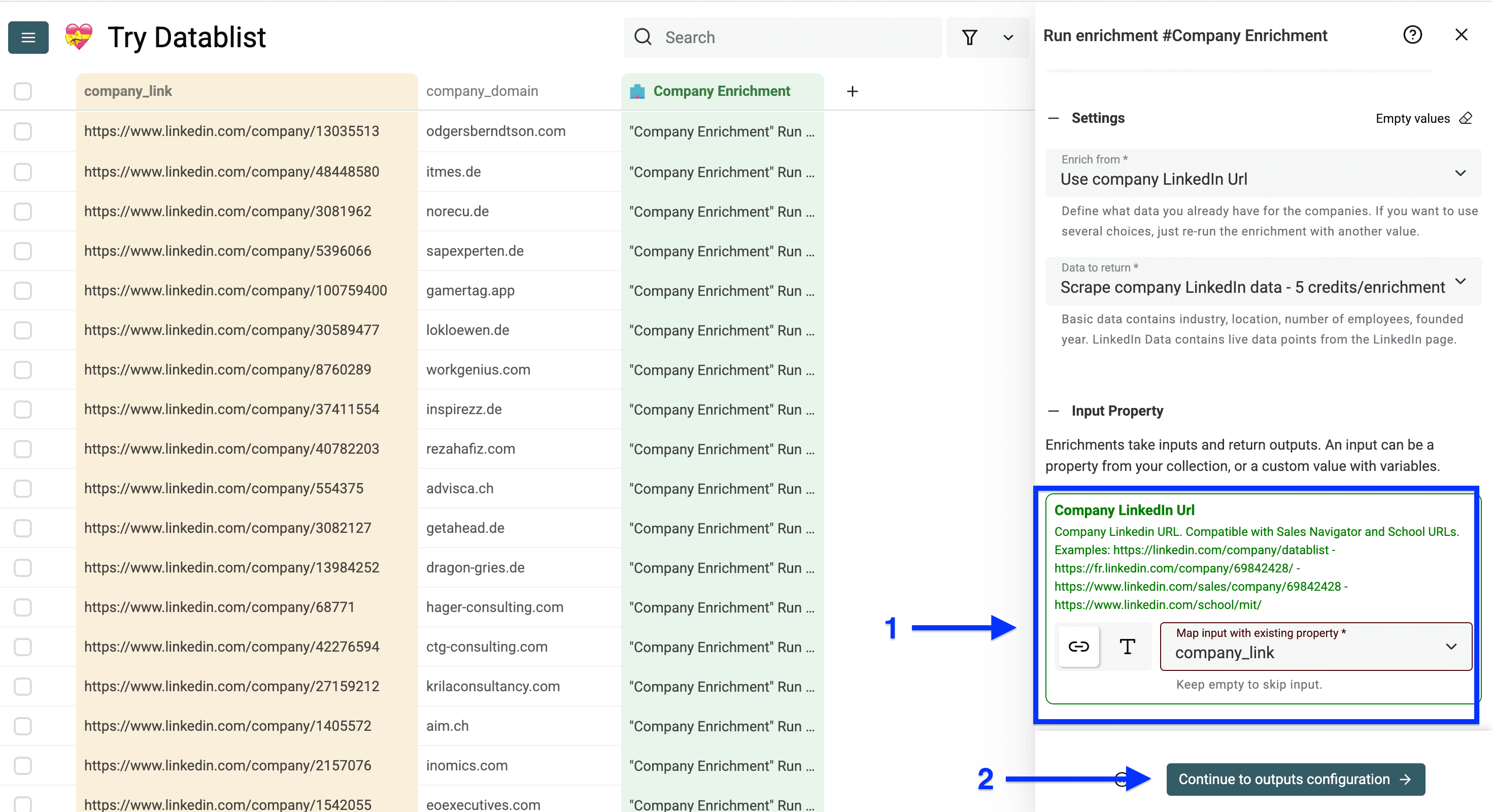
Task: Click Continue to outputs configuration
Action: 1295,779
